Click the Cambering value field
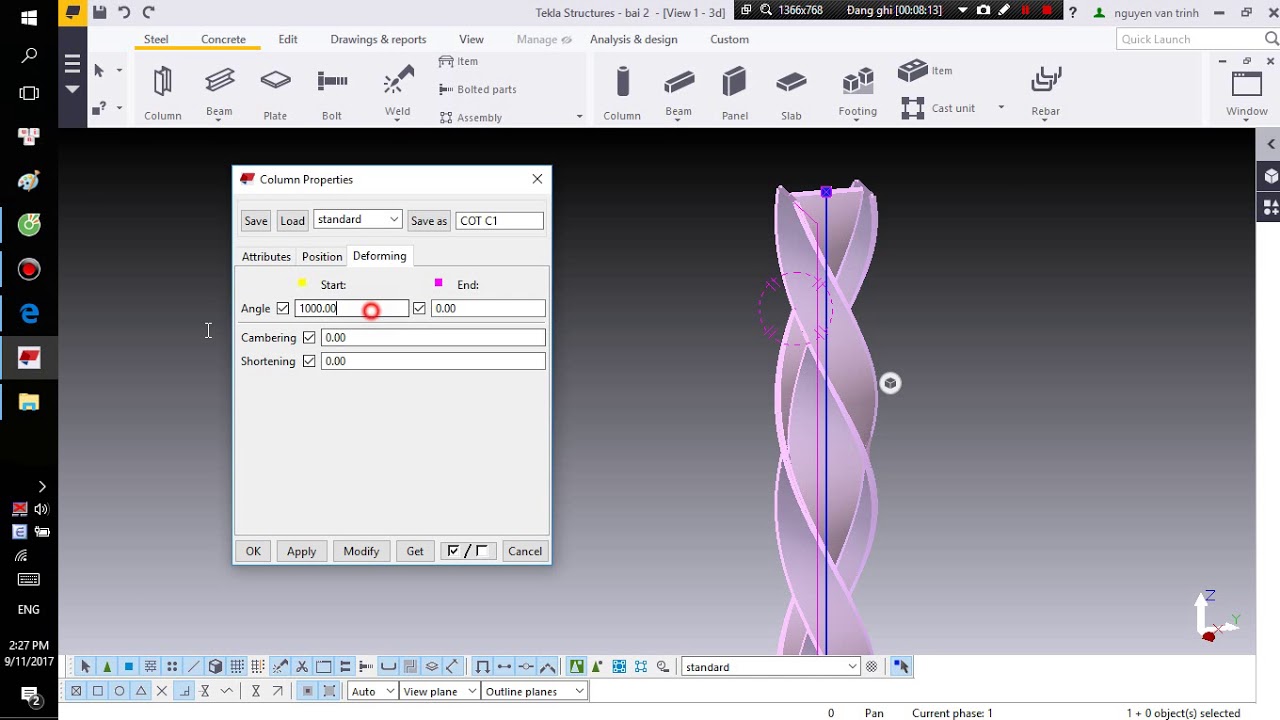Image resolution: width=1280 pixels, height=720 pixels. 433,337
